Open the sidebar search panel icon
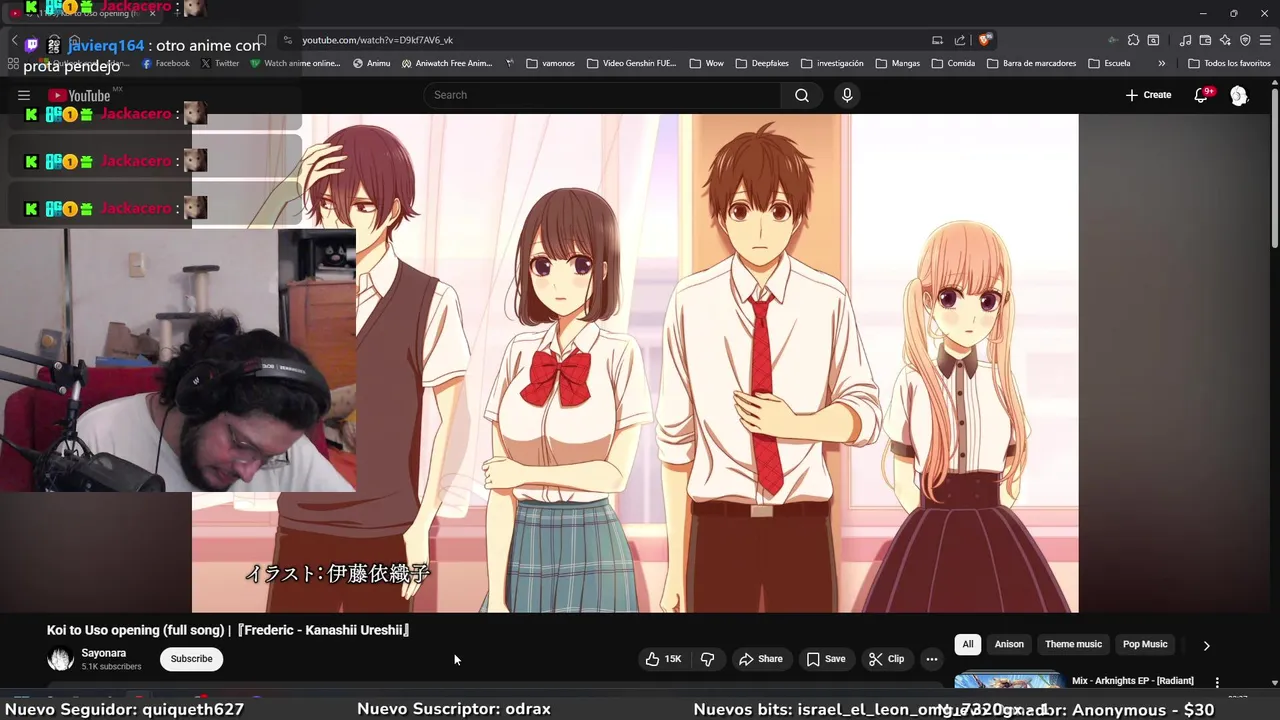Screen dimensions: 1280x720 [1153, 40]
